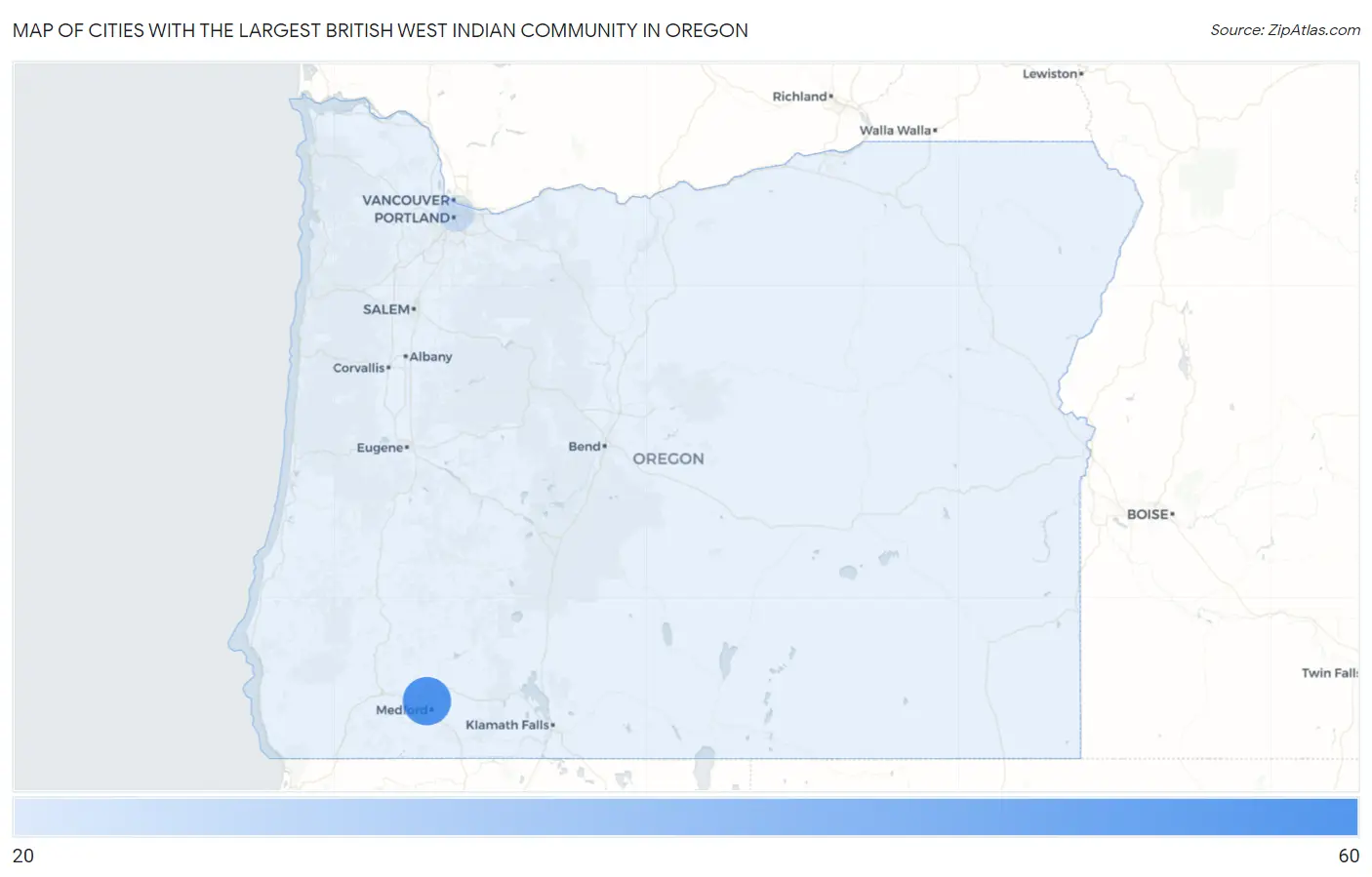Viewport: 1372px width, 877px height.
Task: Click the color gradient legend bar
Action: tap(685, 817)
